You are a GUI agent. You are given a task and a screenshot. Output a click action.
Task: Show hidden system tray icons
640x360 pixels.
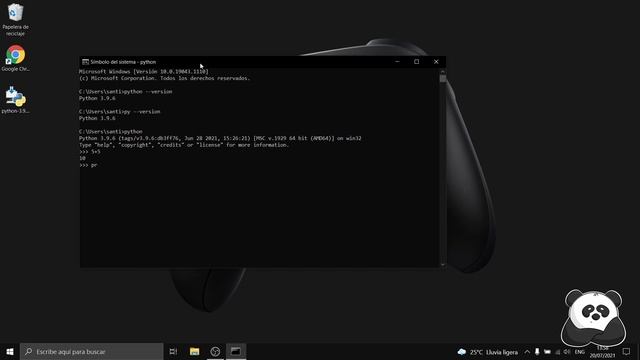(x=527, y=352)
